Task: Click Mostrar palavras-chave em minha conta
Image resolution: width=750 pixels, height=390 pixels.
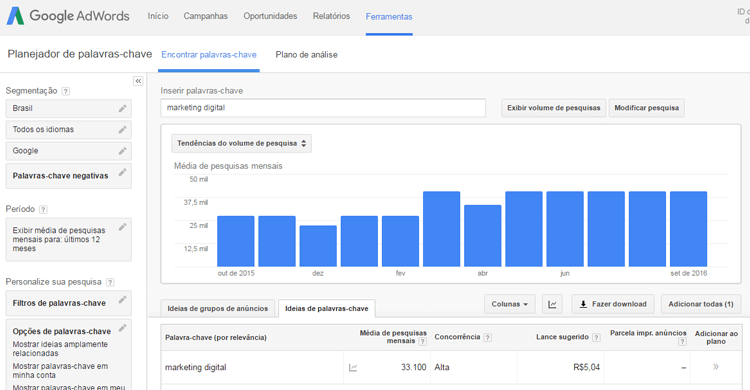Action: point(60,370)
